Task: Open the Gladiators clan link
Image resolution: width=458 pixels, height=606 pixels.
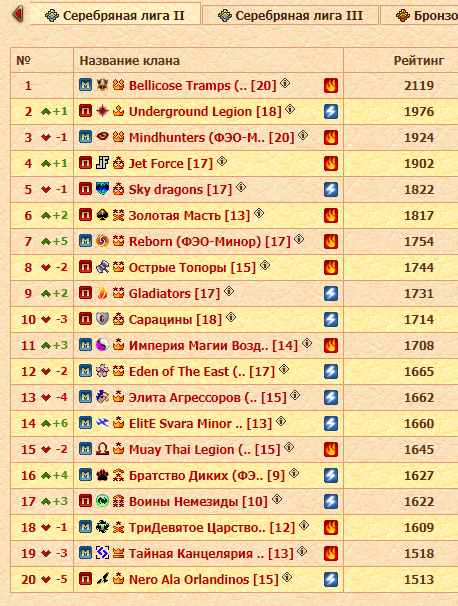Action: pyautogui.click(x=174, y=293)
